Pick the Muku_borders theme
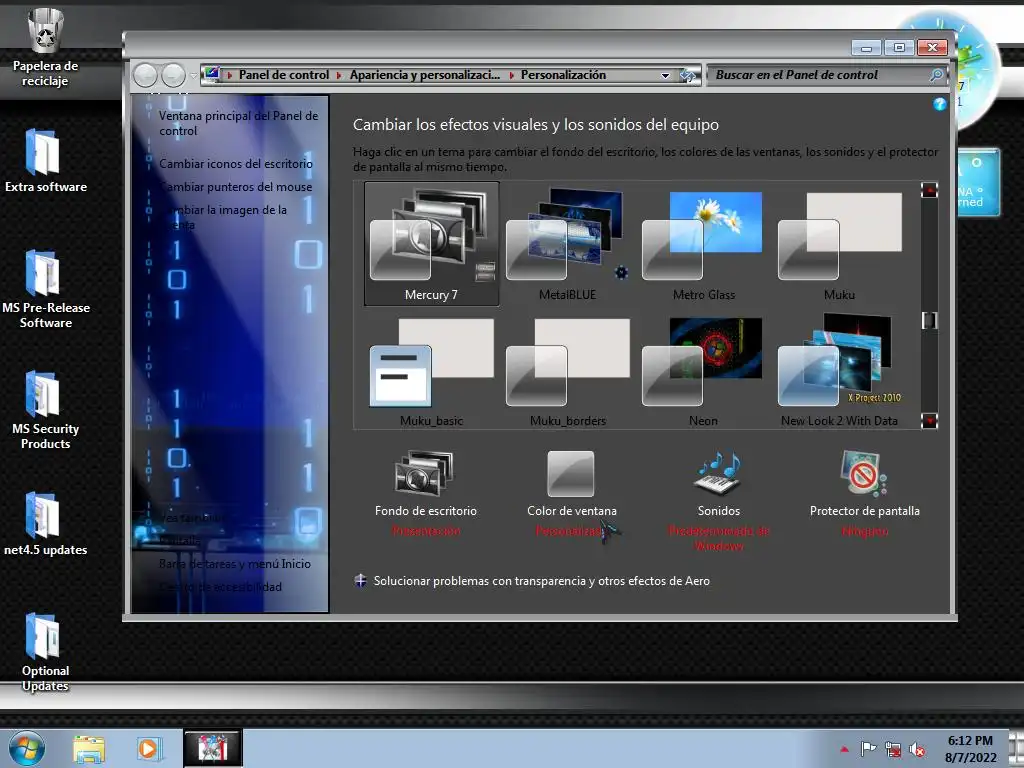The height and width of the screenshot is (768, 1024). [x=568, y=372]
